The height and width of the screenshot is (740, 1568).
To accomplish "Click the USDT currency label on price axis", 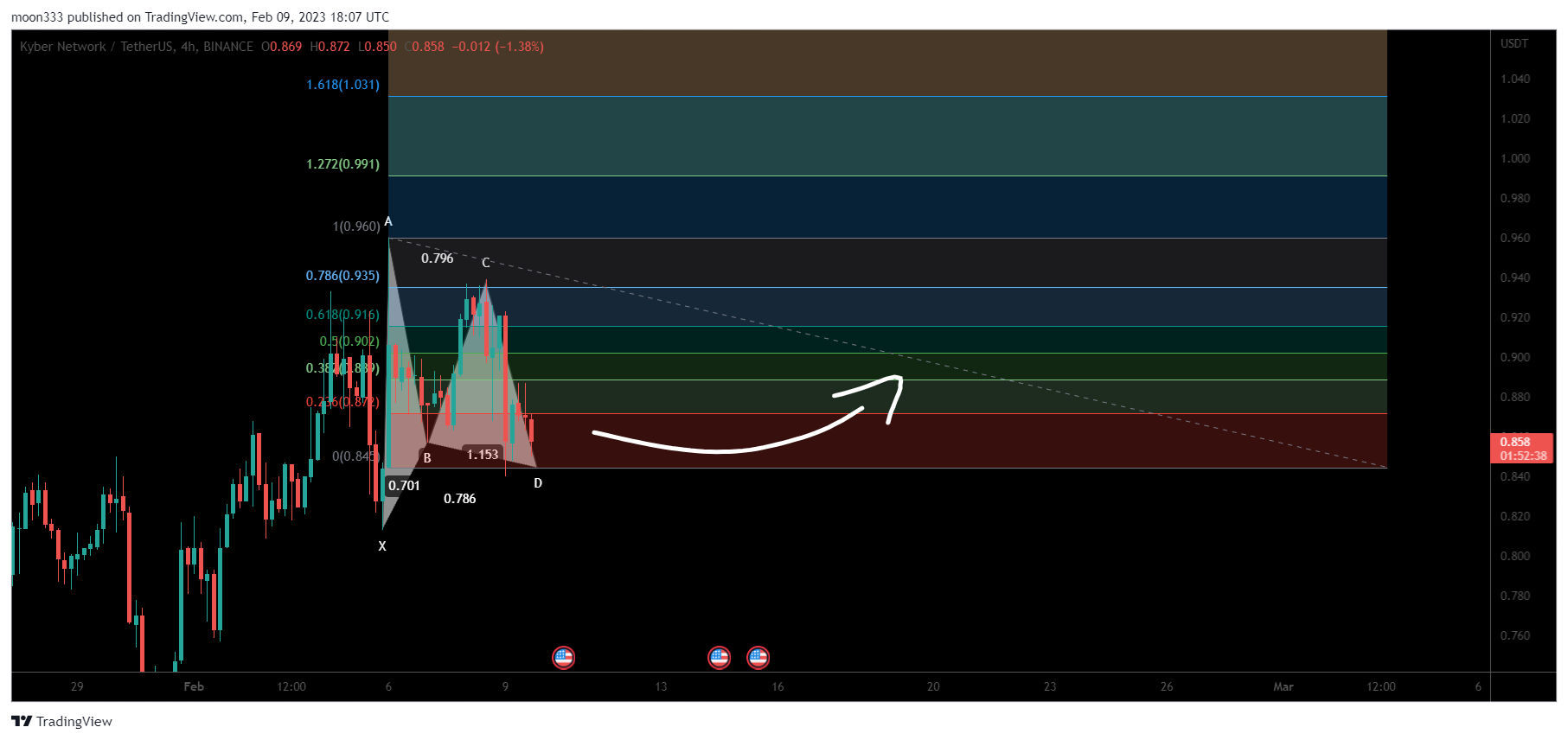I will (x=1514, y=43).
